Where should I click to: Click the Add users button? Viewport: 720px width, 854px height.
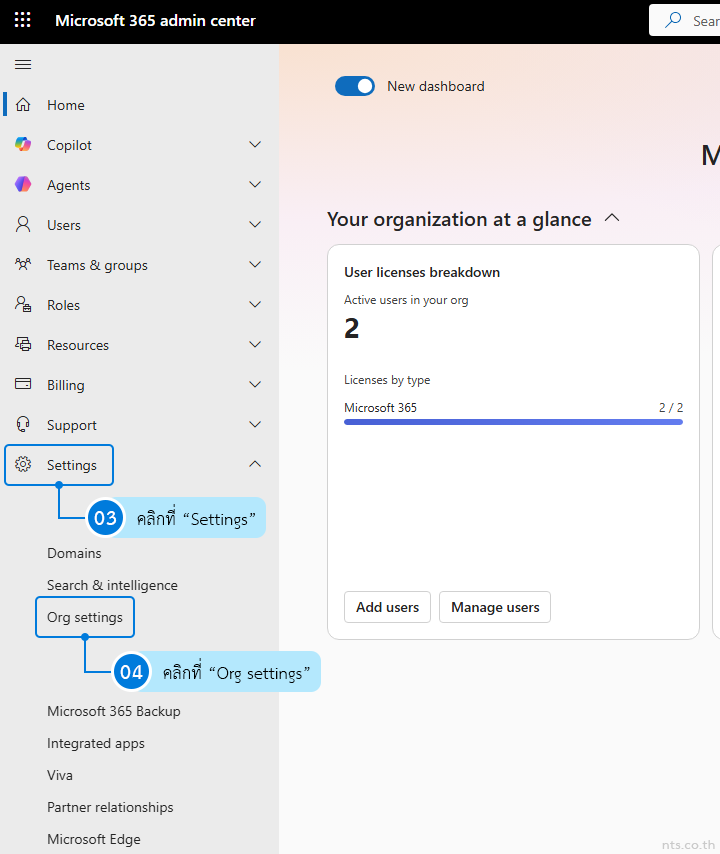[x=387, y=607]
